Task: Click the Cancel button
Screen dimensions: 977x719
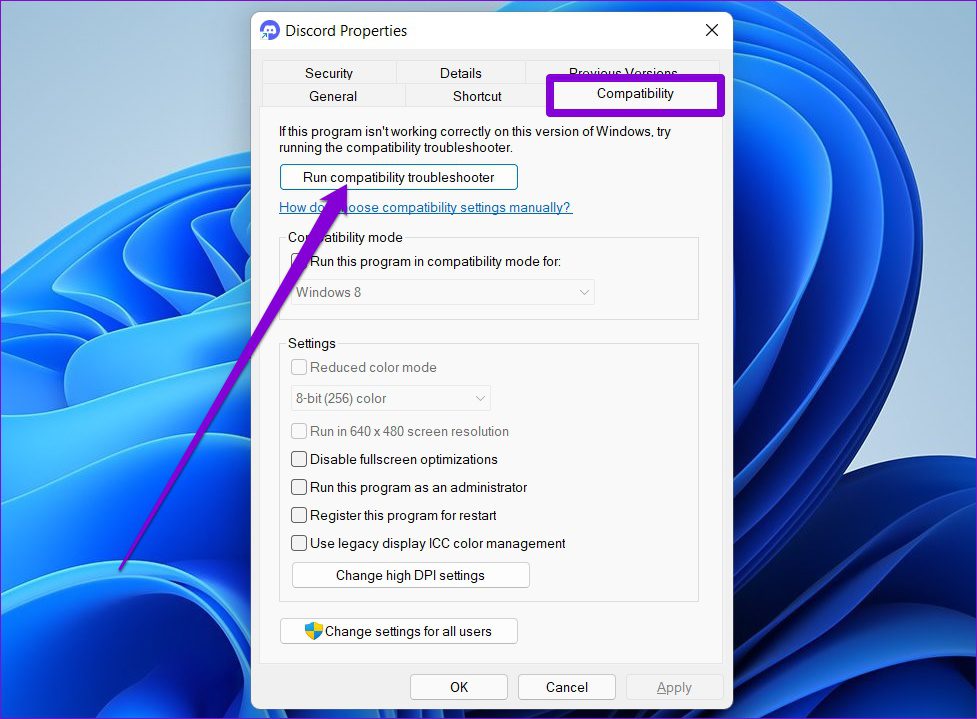Action: point(567,687)
